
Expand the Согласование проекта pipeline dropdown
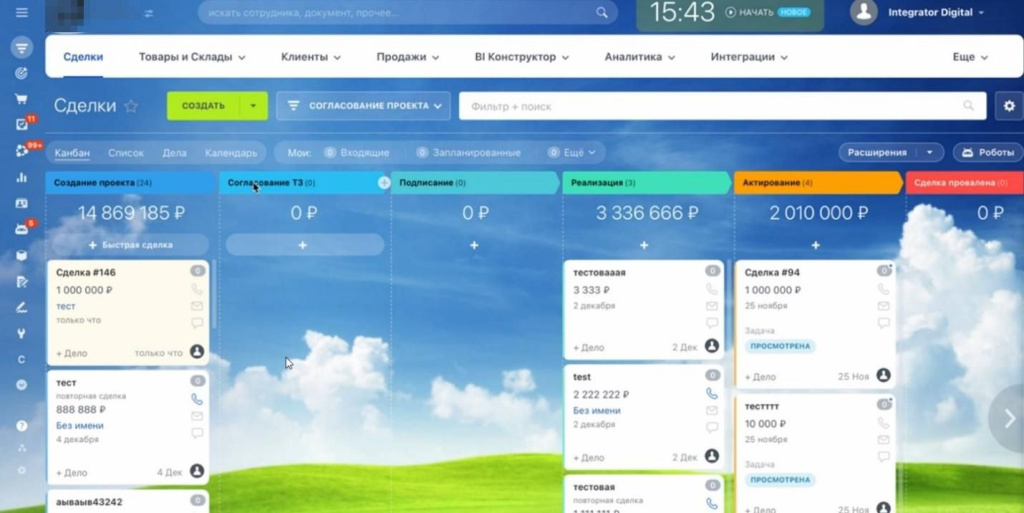tap(363, 106)
